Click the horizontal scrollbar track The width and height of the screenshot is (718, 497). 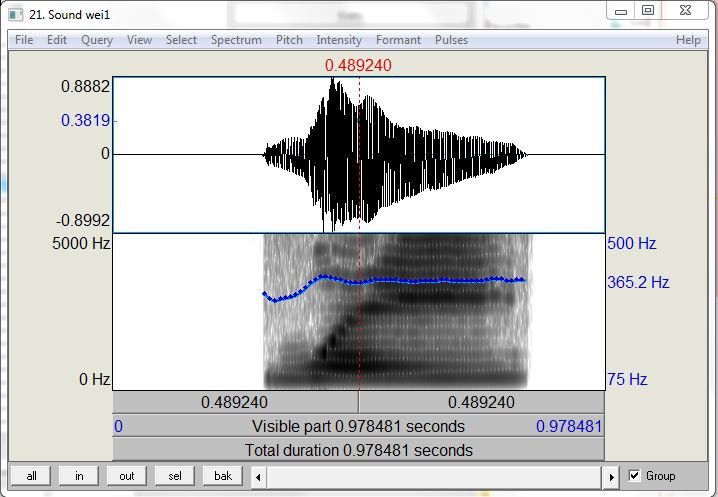tap(435, 477)
